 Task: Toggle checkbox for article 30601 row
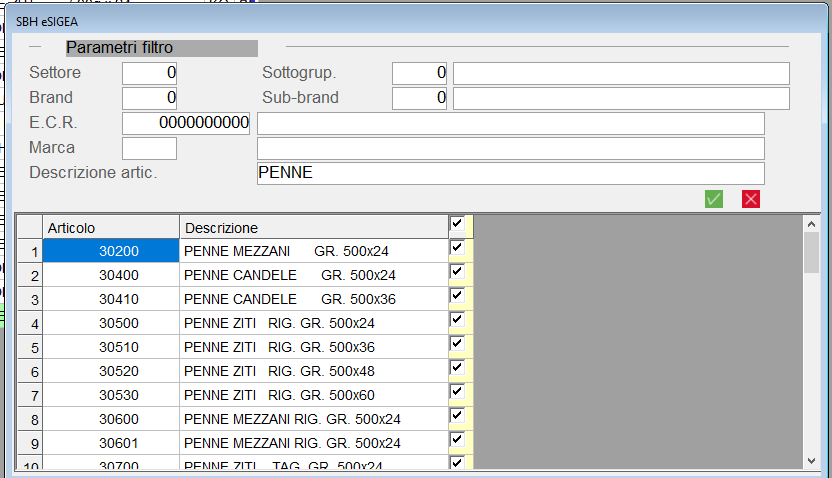tap(457, 440)
